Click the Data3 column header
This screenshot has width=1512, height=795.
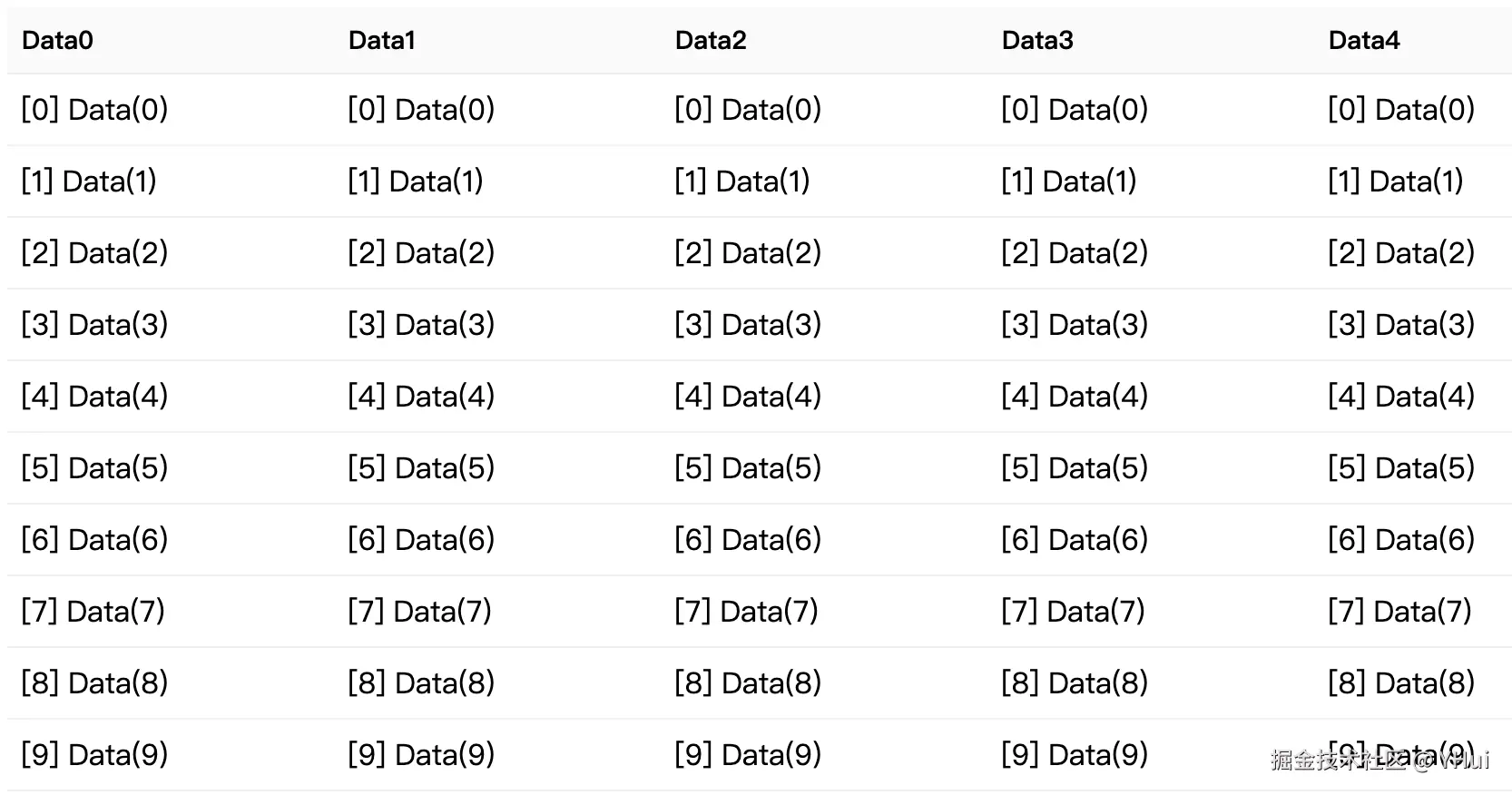(x=1037, y=40)
